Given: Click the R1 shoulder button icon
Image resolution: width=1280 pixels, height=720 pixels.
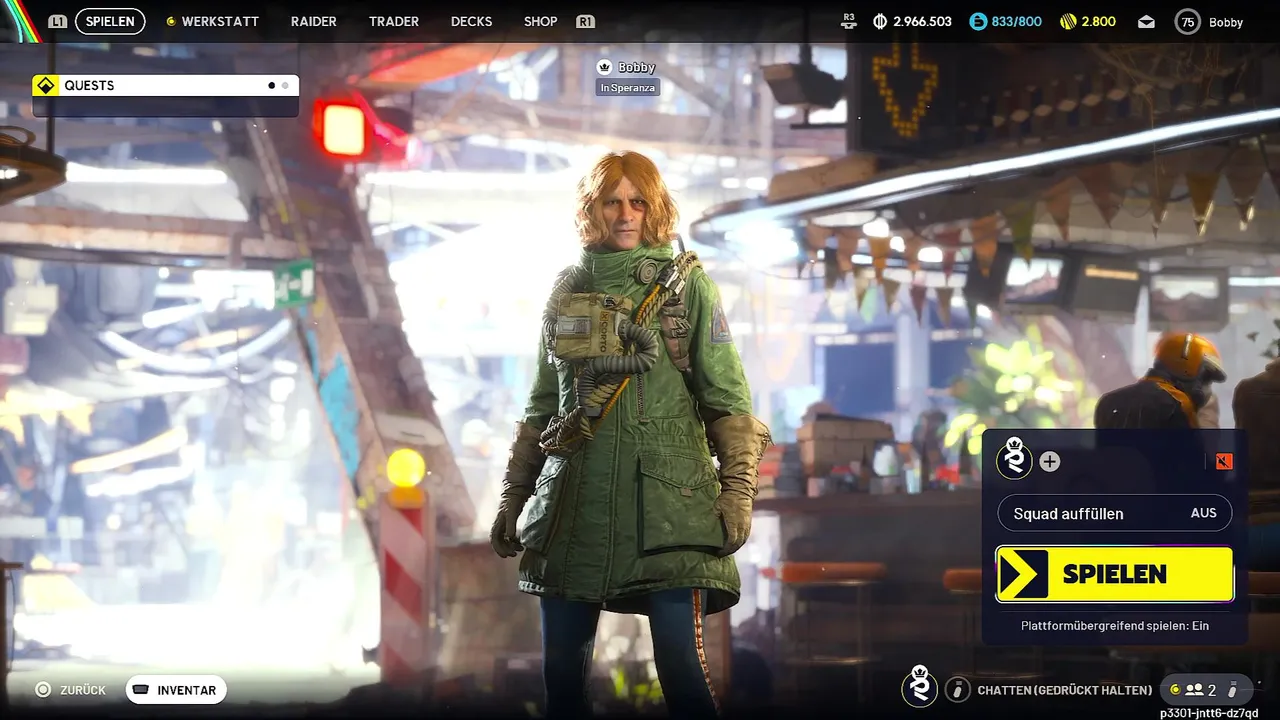Looking at the screenshot, I should coord(586,21).
